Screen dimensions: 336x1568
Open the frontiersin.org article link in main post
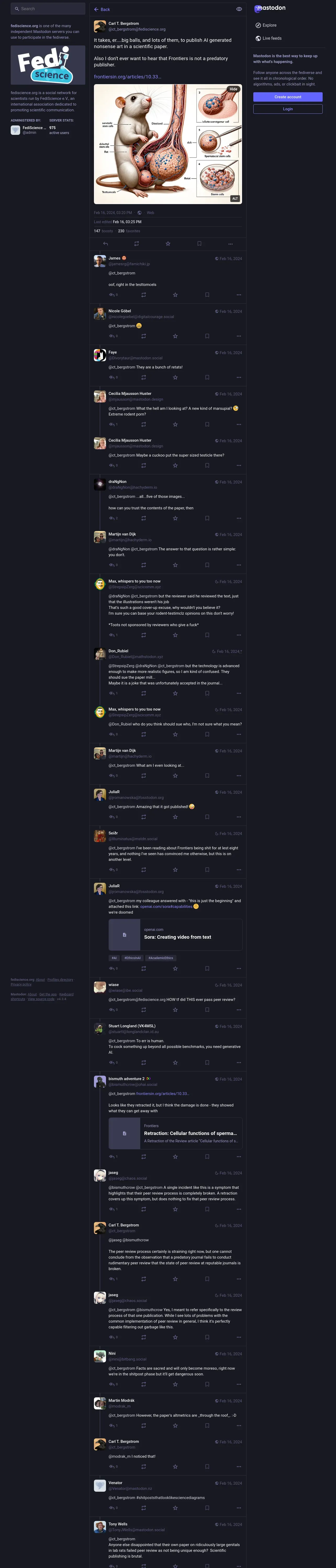tap(127, 77)
